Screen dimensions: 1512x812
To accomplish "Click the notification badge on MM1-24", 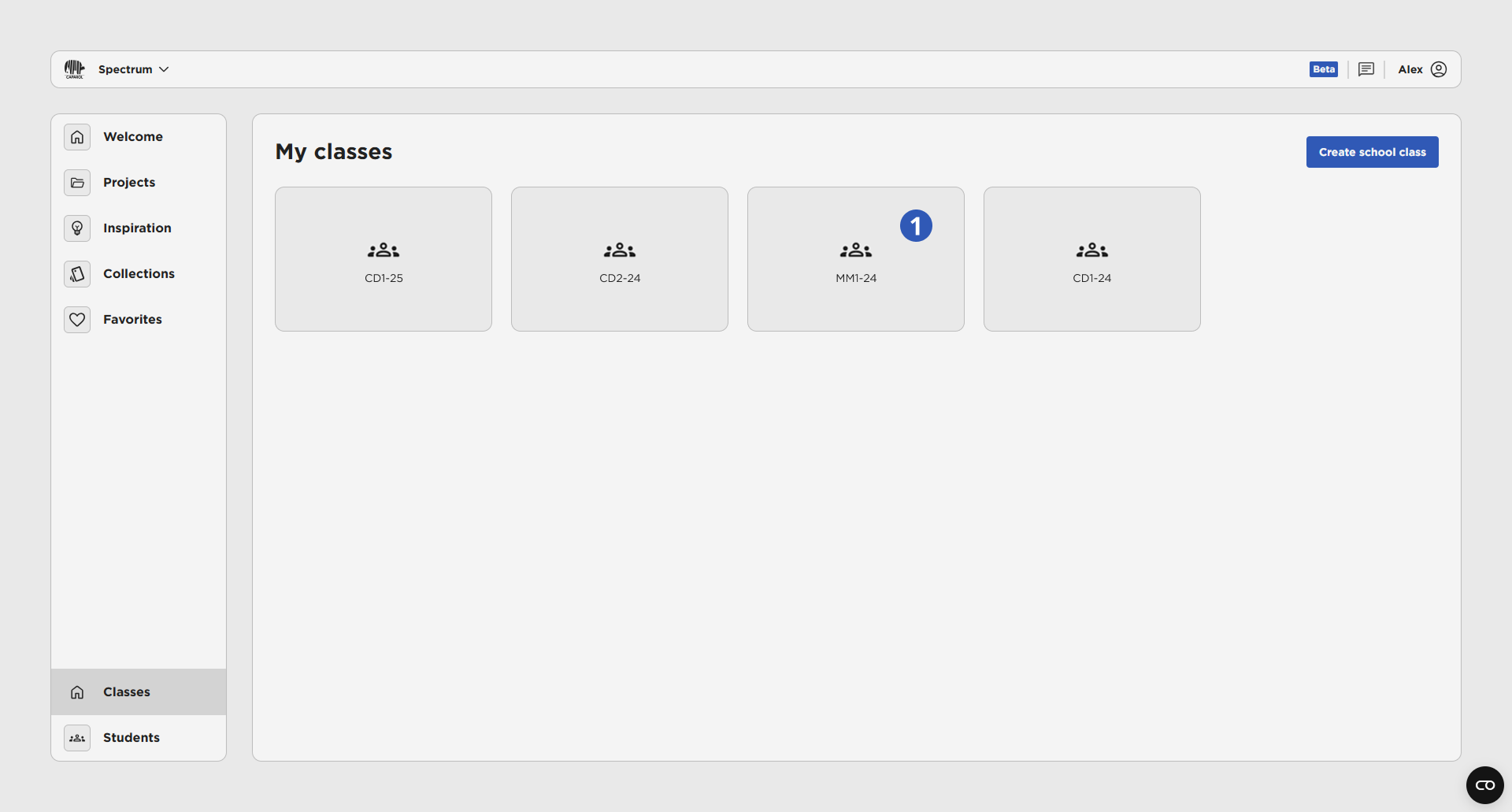I will coord(916,226).
